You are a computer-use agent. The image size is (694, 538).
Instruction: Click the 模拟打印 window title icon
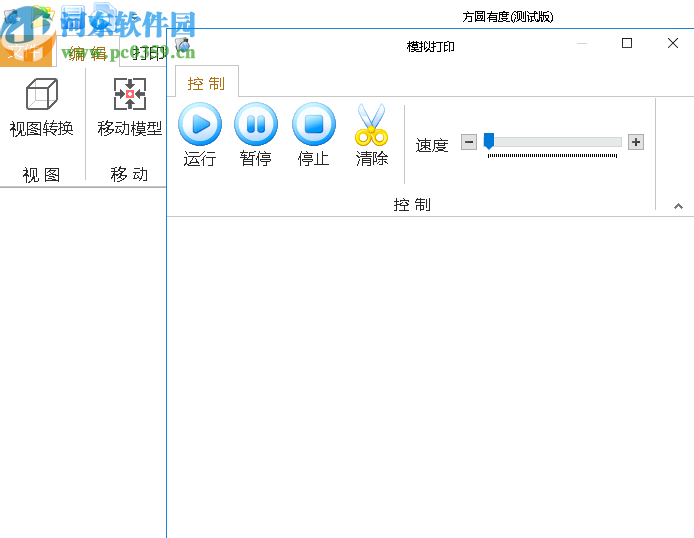pyautogui.click(x=182, y=44)
